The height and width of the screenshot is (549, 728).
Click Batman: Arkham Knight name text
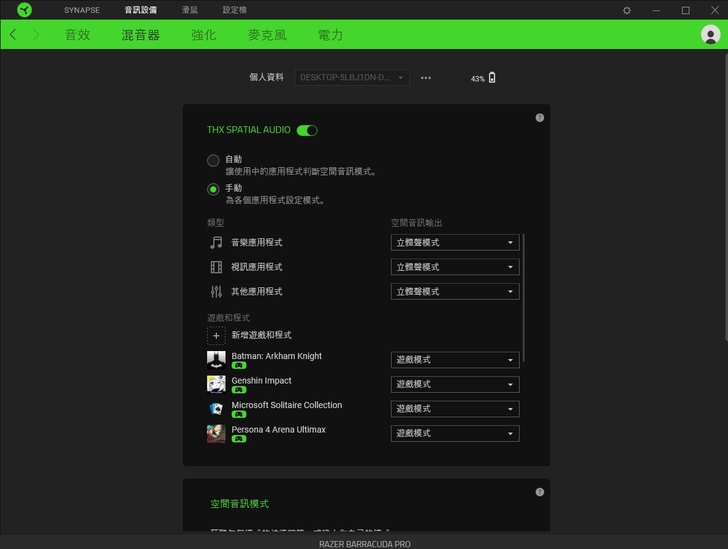(x=276, y=356)
